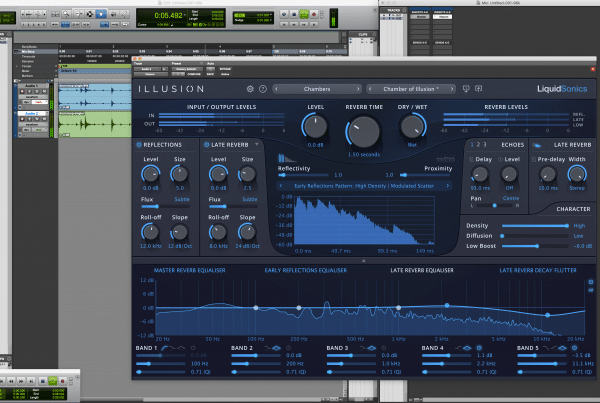Switch to Early Reflections Equaliser tab
Image resolution: width=600 pixels, height=403 pixels.
[306, 270]
